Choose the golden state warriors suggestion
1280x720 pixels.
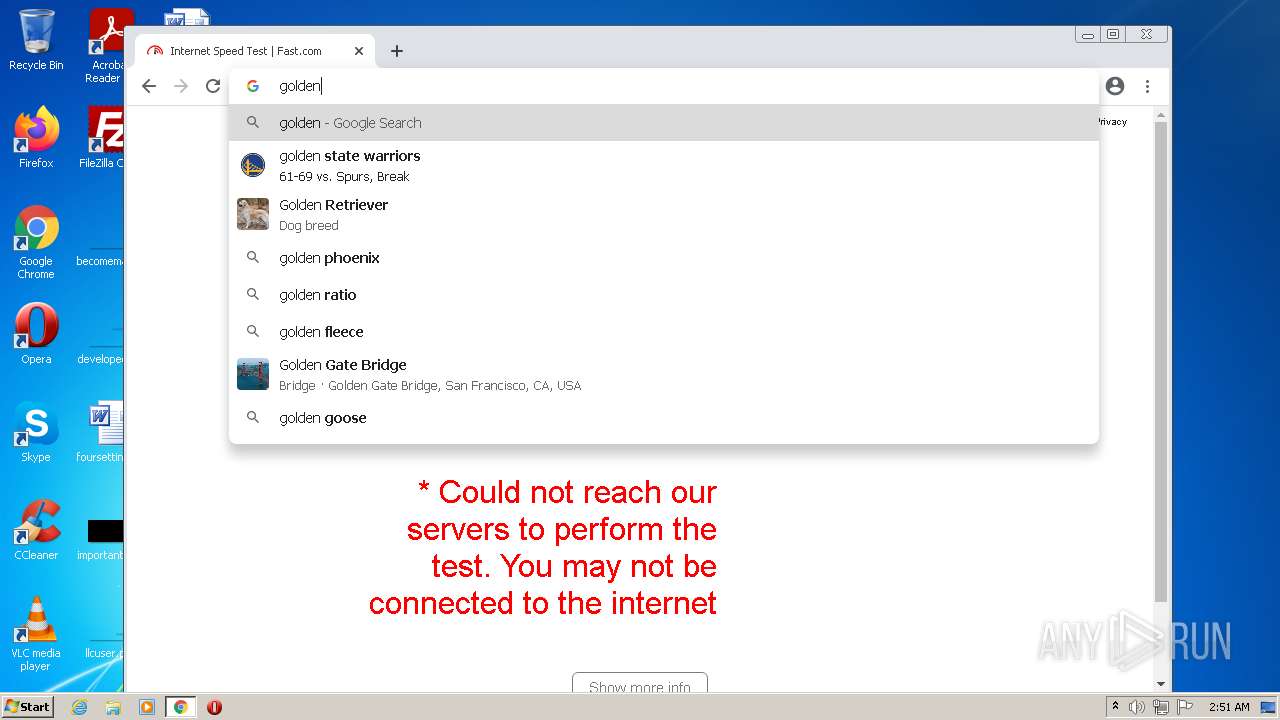(664, 166)
